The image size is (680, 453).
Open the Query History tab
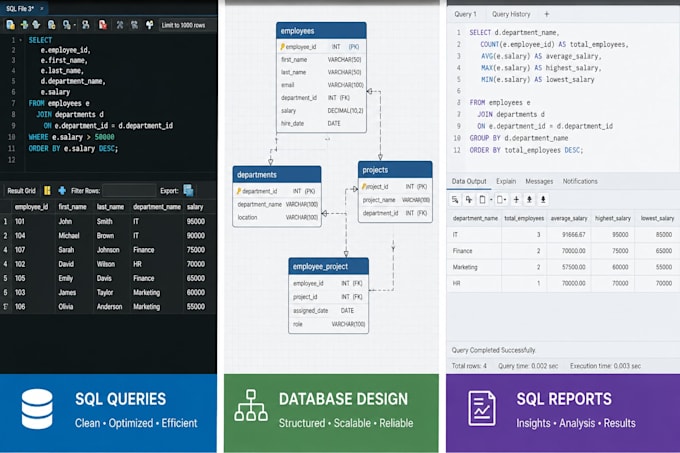point(511,14)
